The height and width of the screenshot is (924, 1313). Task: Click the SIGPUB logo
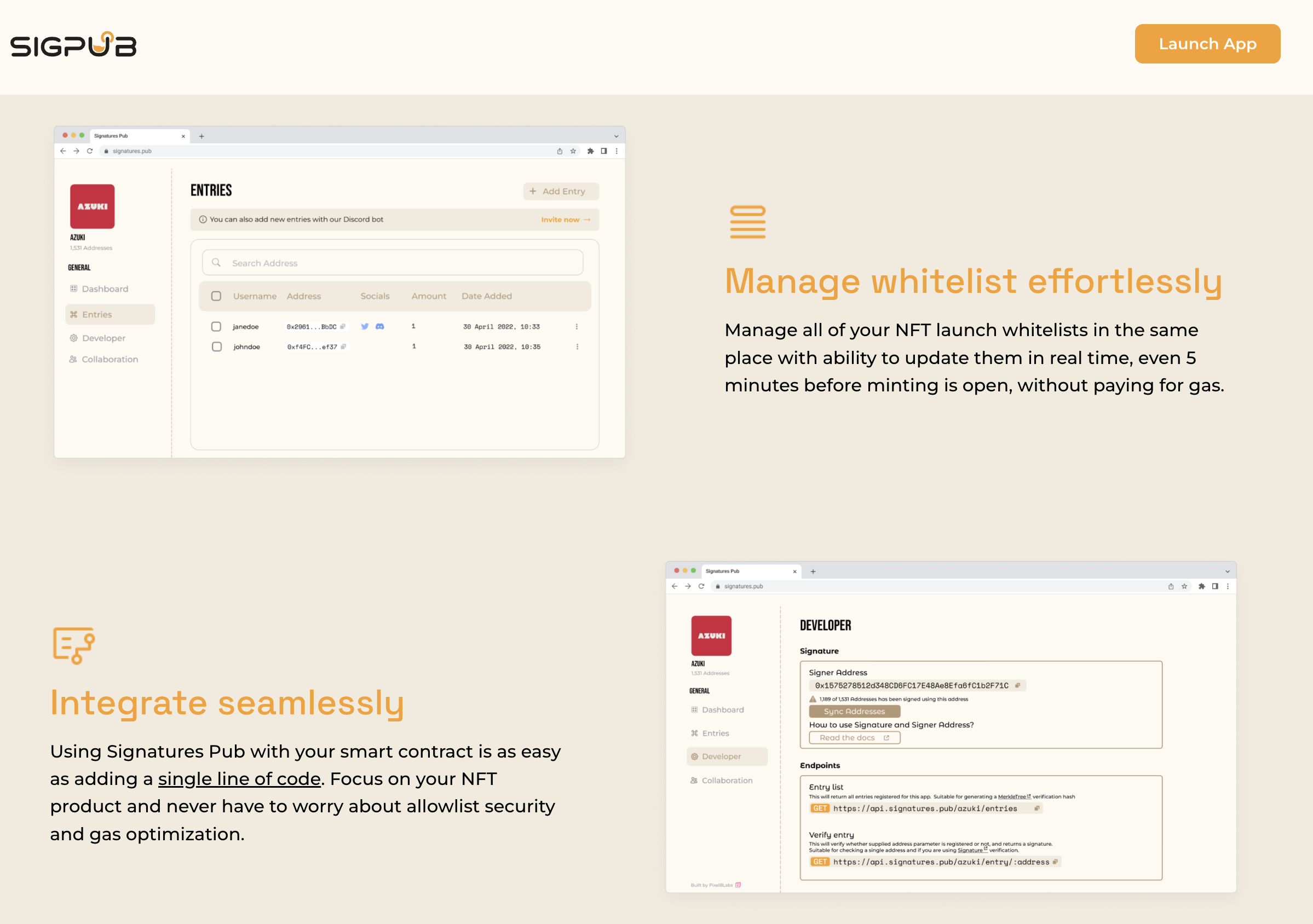(73, 44)
